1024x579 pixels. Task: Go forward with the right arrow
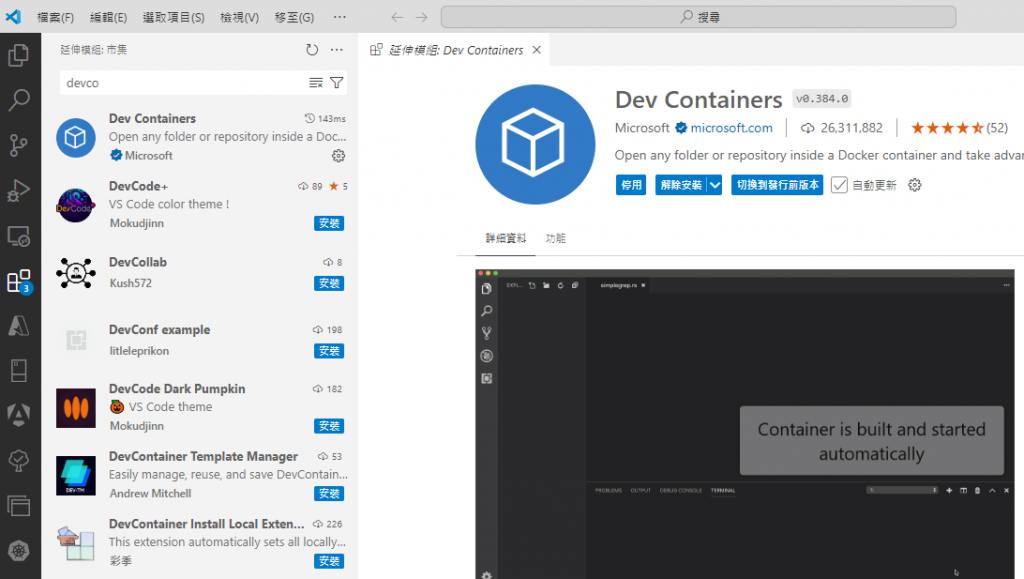tap(422, 17)
